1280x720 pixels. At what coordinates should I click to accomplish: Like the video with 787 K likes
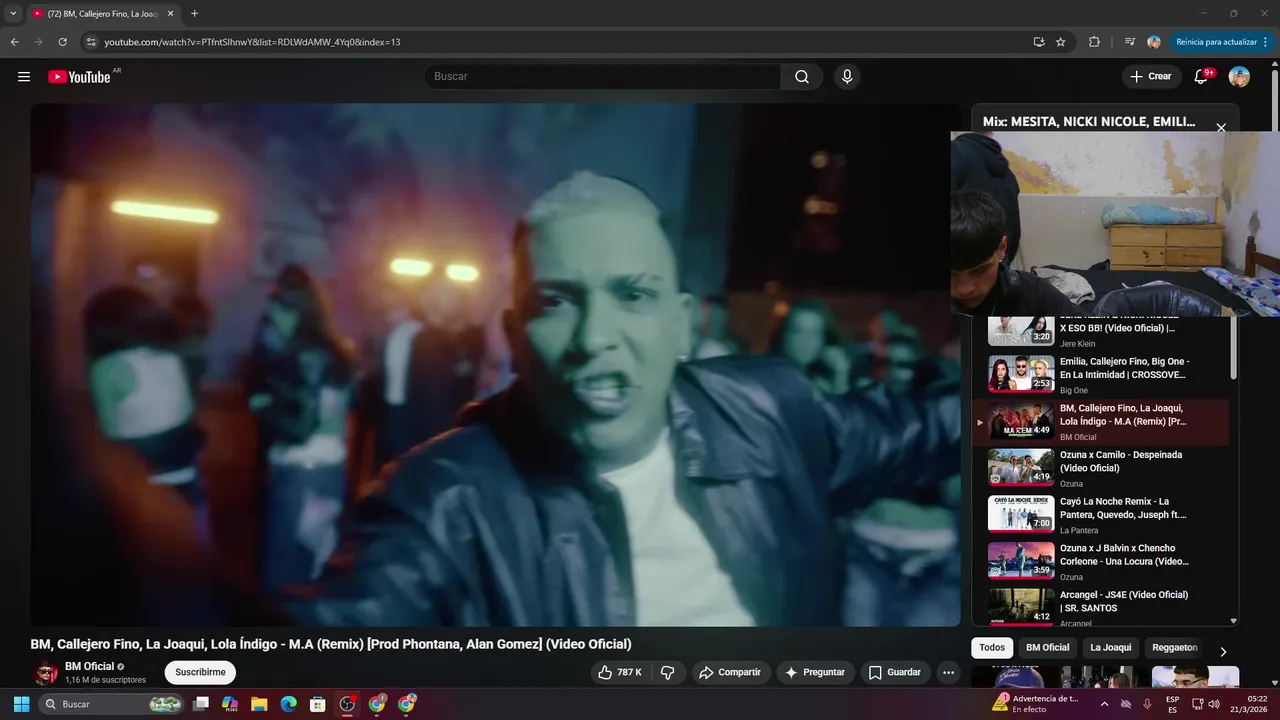[620, 672]
